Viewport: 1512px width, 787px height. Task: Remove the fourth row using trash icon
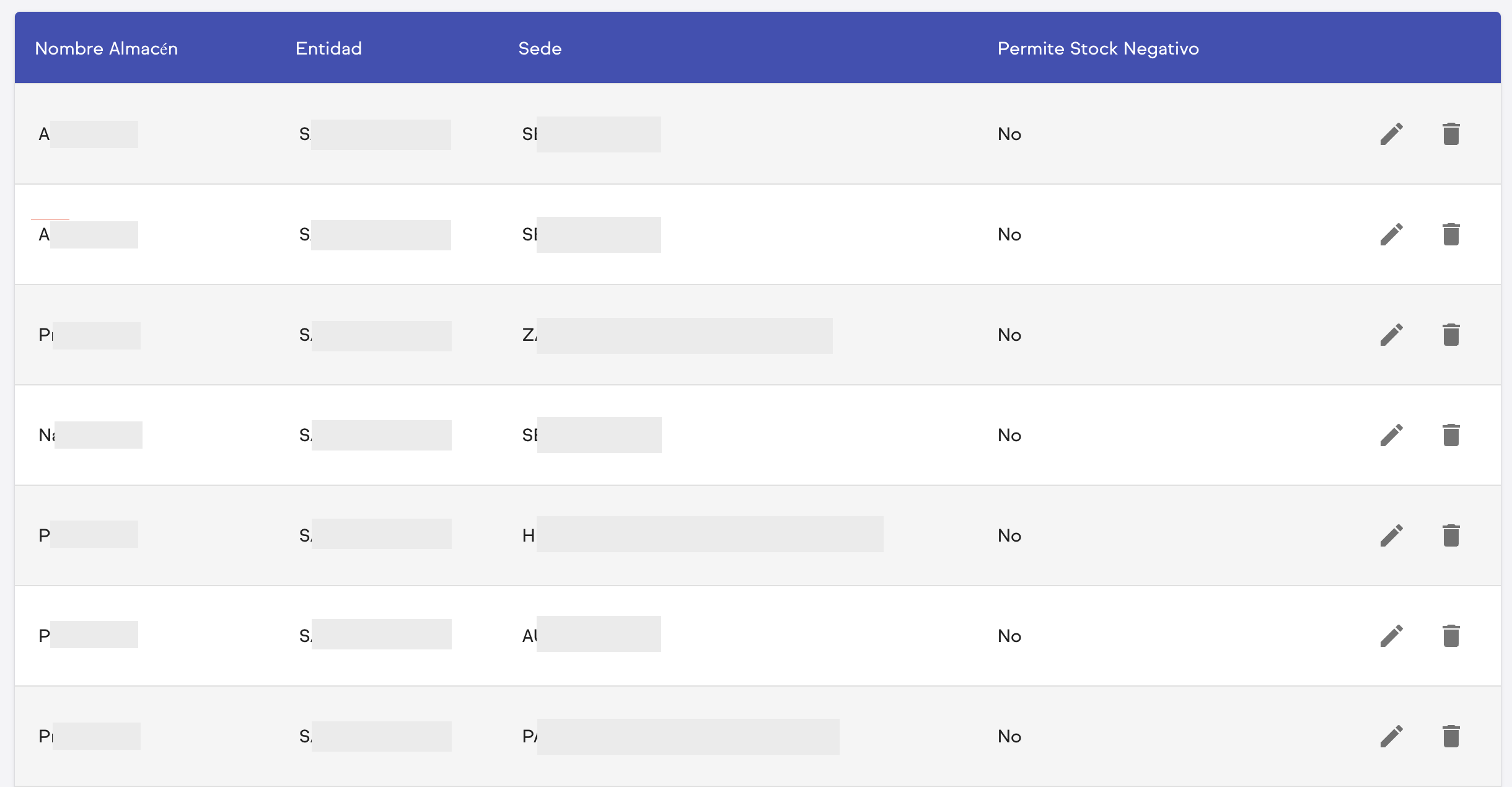1451,435
